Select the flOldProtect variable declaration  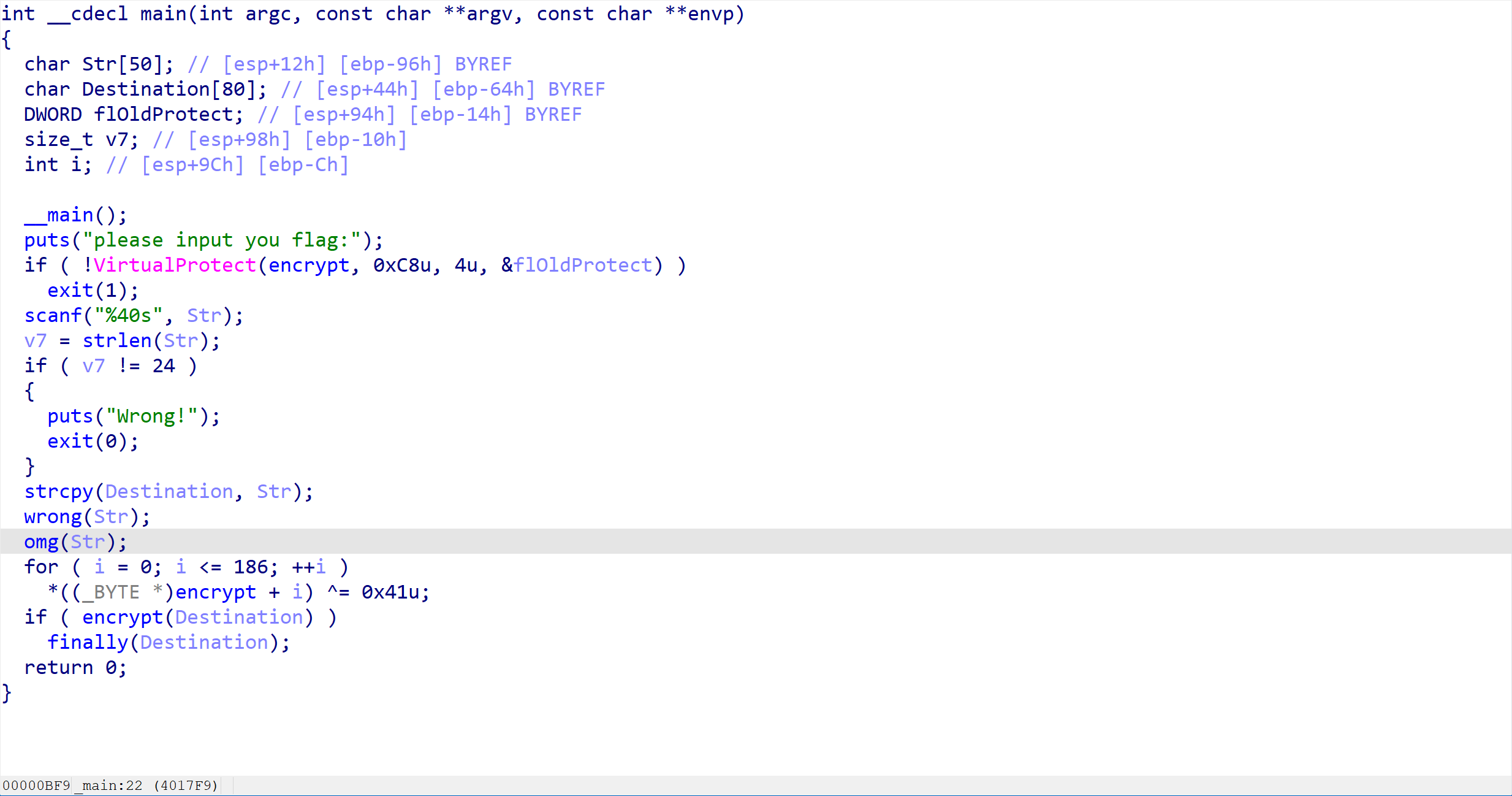[x=164, y=114]
